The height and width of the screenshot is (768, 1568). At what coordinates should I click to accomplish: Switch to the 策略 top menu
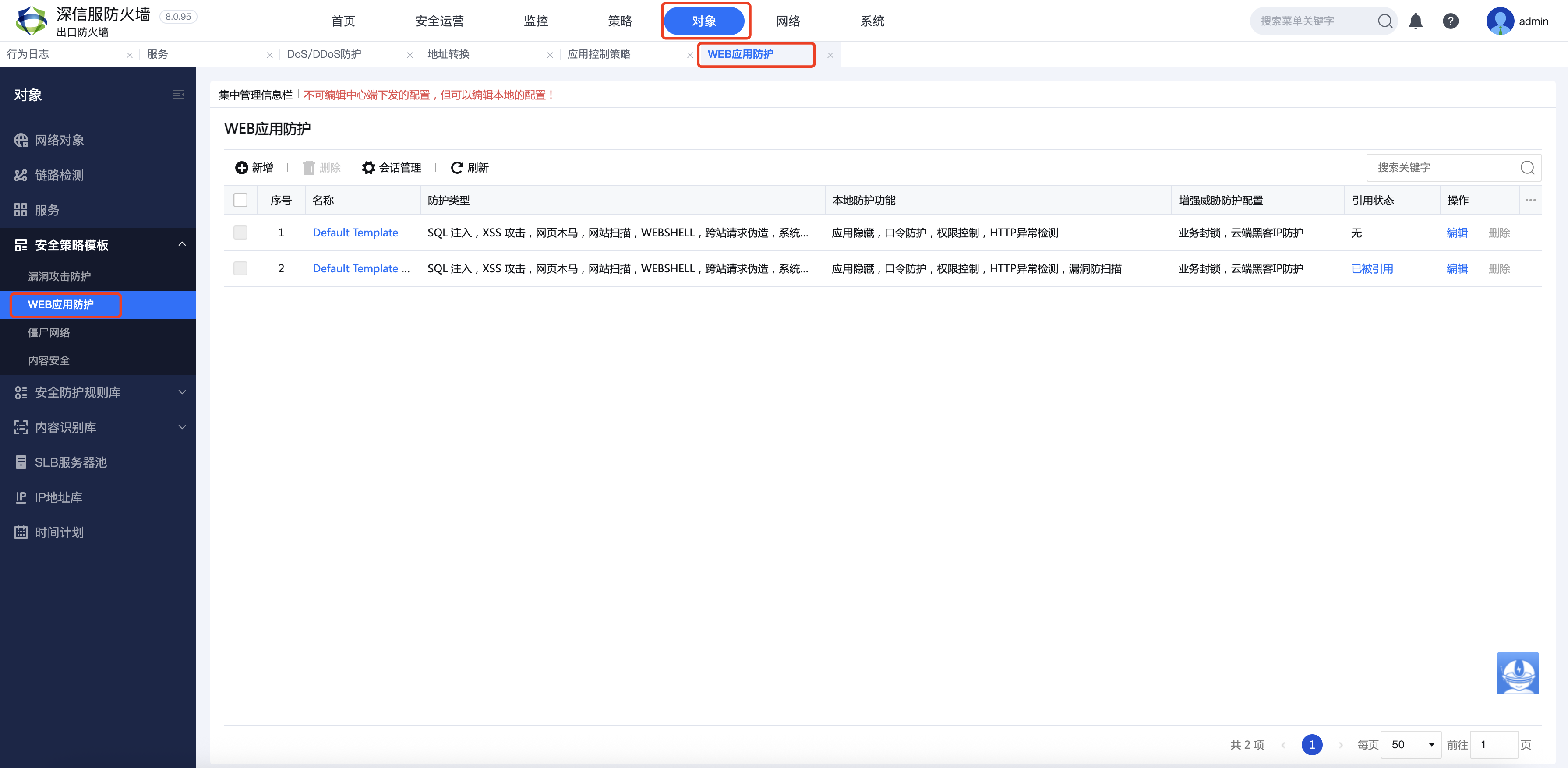click(x=620, y=21)
